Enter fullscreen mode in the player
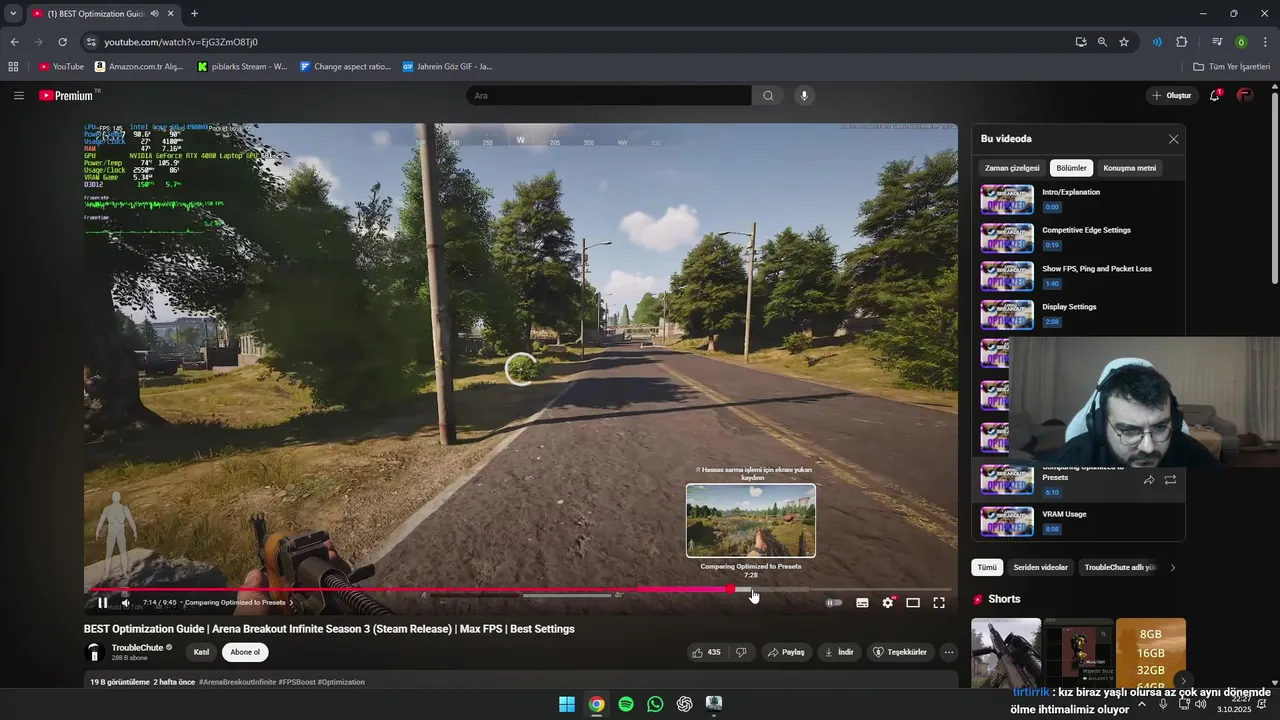 tap(939, 603)
